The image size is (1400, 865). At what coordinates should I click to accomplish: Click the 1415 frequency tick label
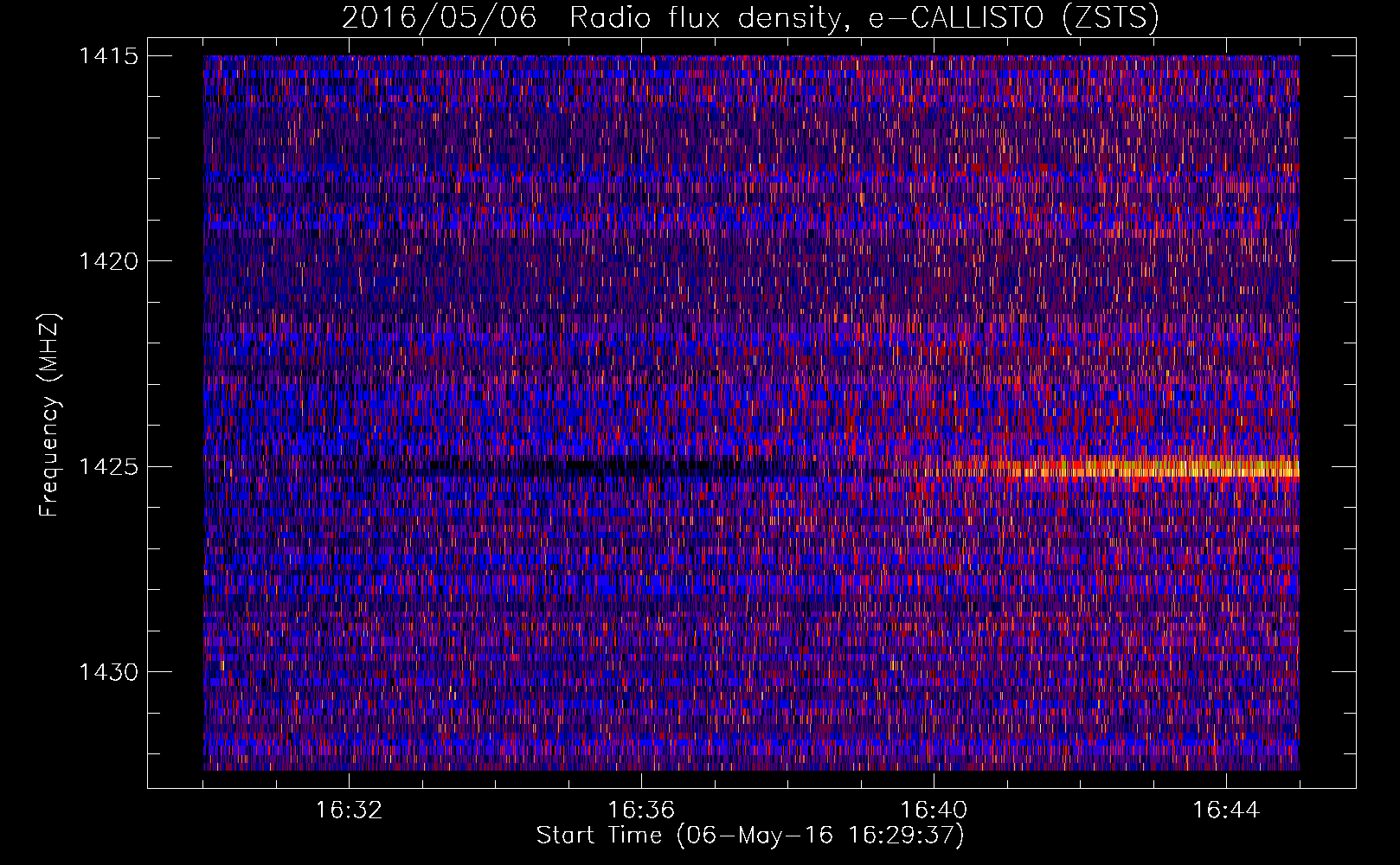[108, 56]
